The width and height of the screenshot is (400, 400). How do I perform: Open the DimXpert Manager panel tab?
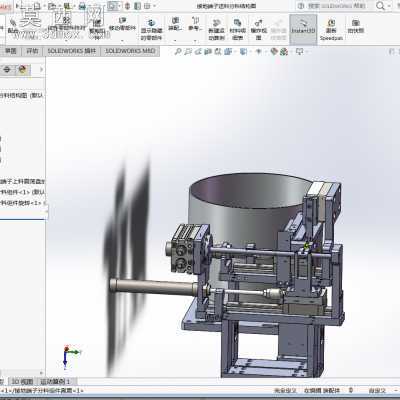pyautogui.click(x=7, y=70)
